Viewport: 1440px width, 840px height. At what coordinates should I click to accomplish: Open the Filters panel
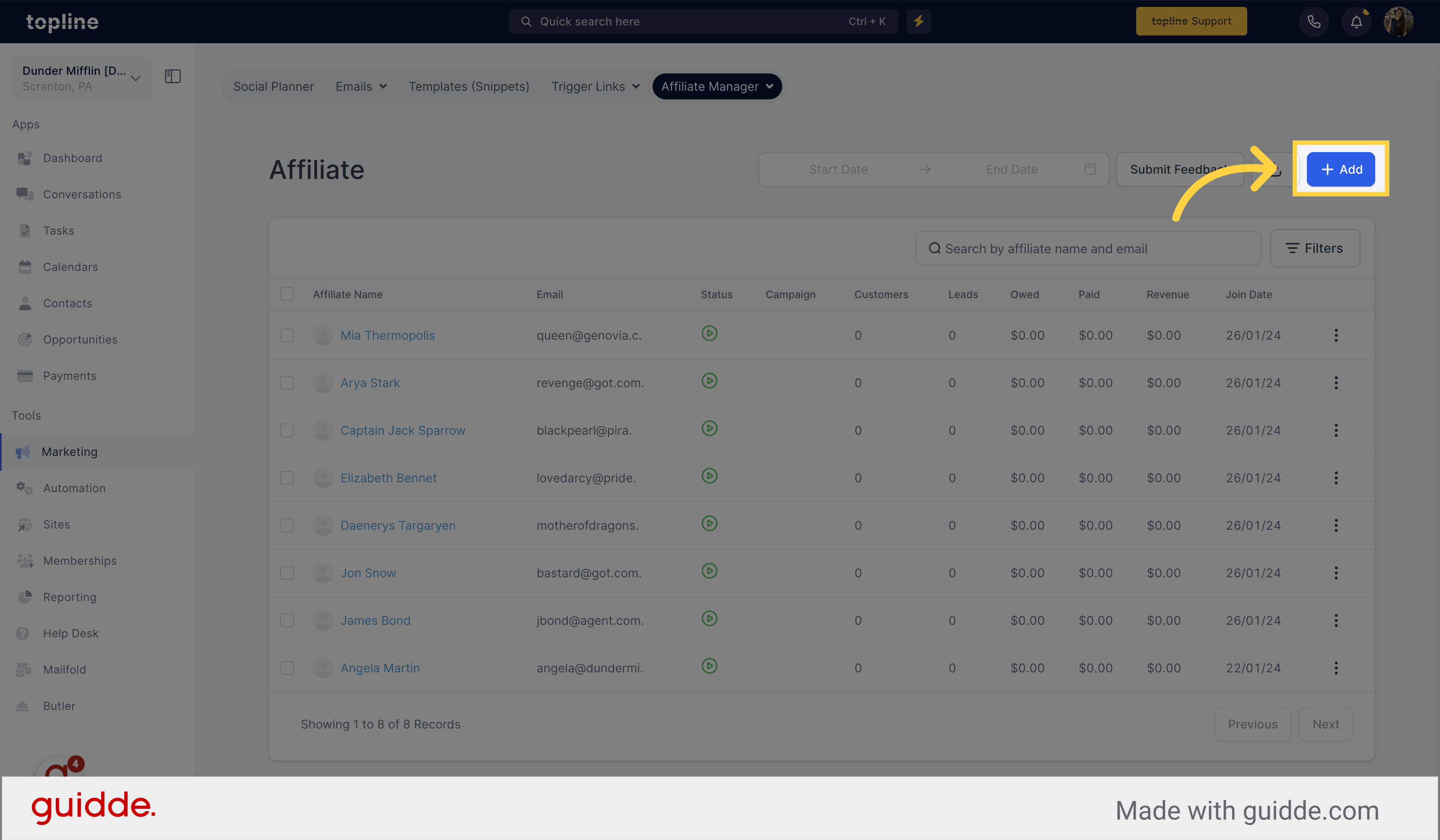pyautogui.click(x=1315, y=248)
